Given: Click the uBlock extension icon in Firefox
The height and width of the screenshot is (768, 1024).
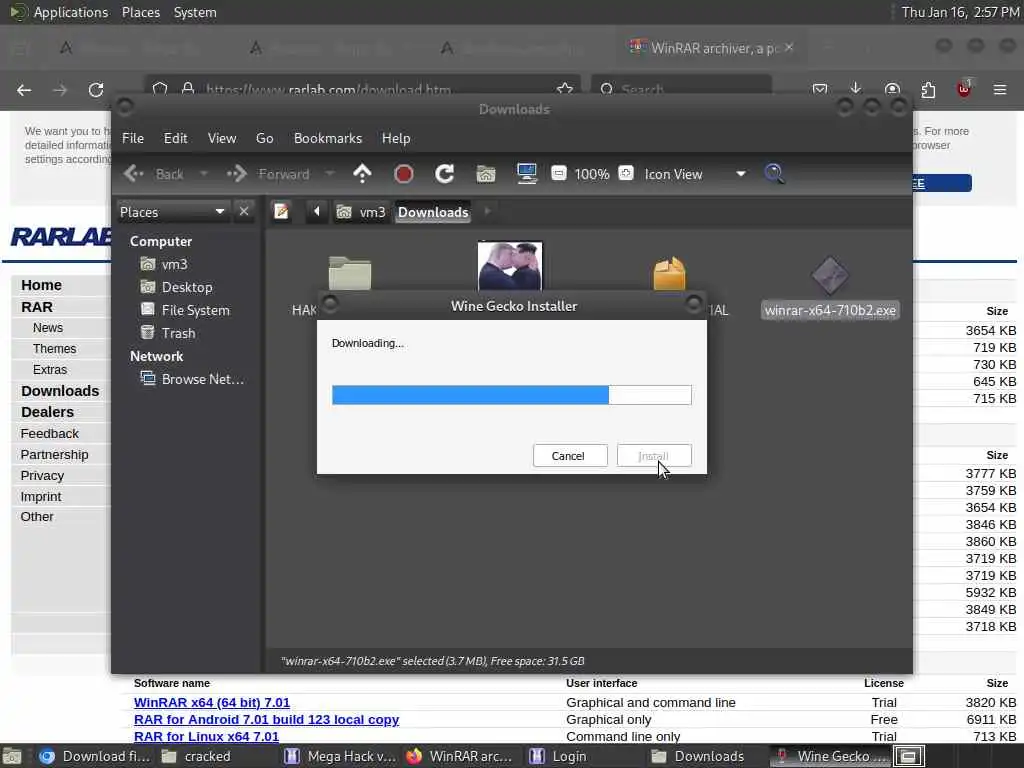Looking at the screenshot, I should pos(964,89).
